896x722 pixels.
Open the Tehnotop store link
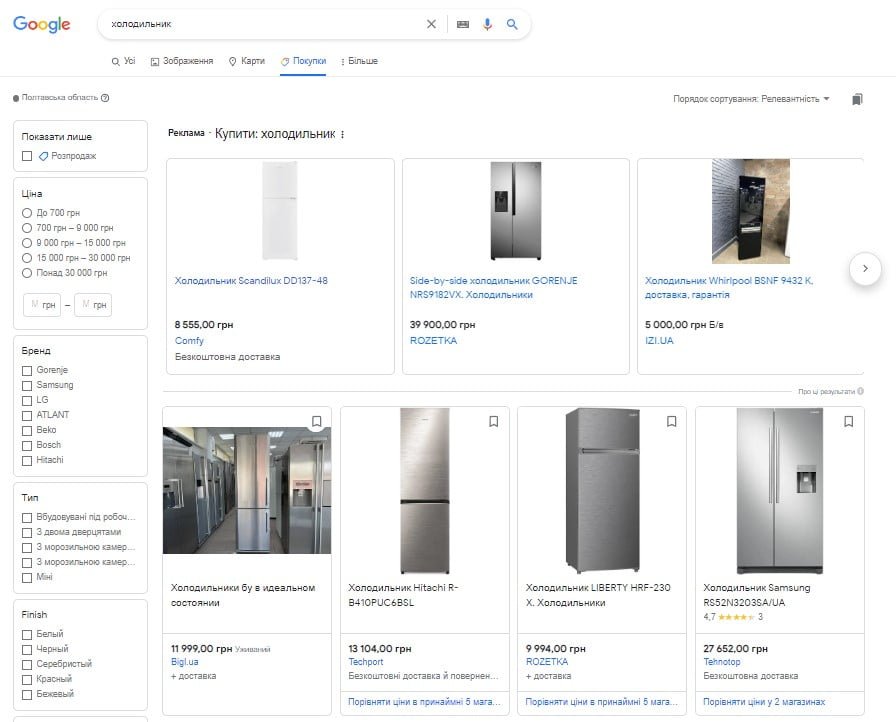[x=722, y=661]
